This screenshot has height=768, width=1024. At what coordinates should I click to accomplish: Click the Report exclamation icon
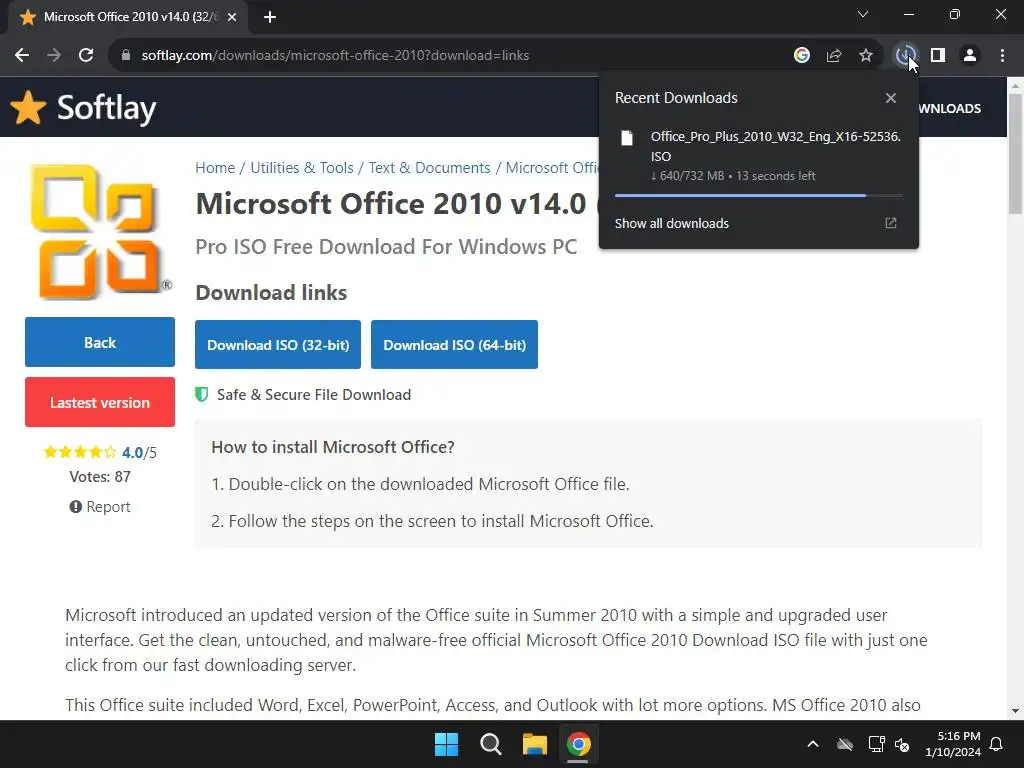coord(76,507)
